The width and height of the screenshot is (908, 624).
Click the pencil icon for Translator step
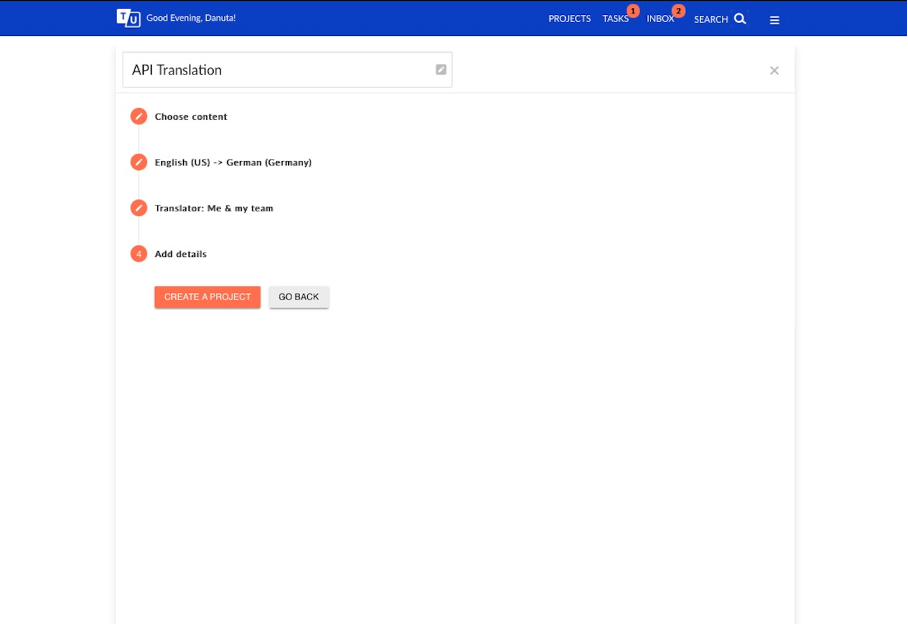(138, 208)
